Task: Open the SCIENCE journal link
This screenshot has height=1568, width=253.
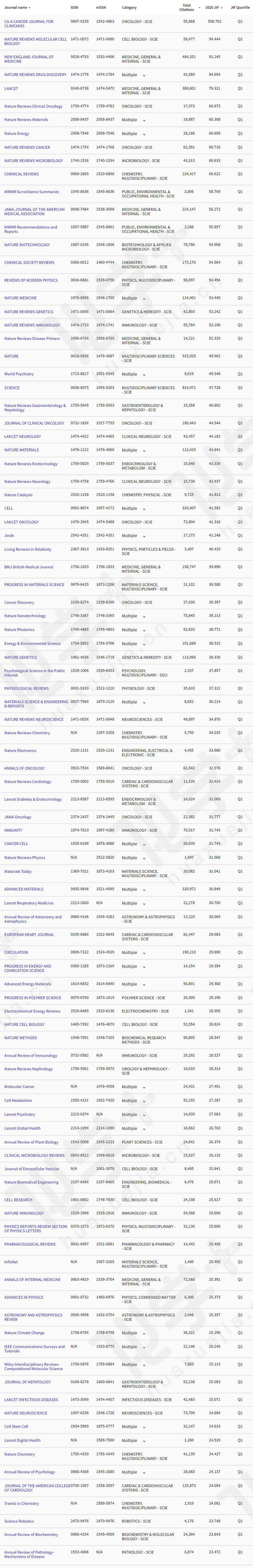Action: click(11, 388)
